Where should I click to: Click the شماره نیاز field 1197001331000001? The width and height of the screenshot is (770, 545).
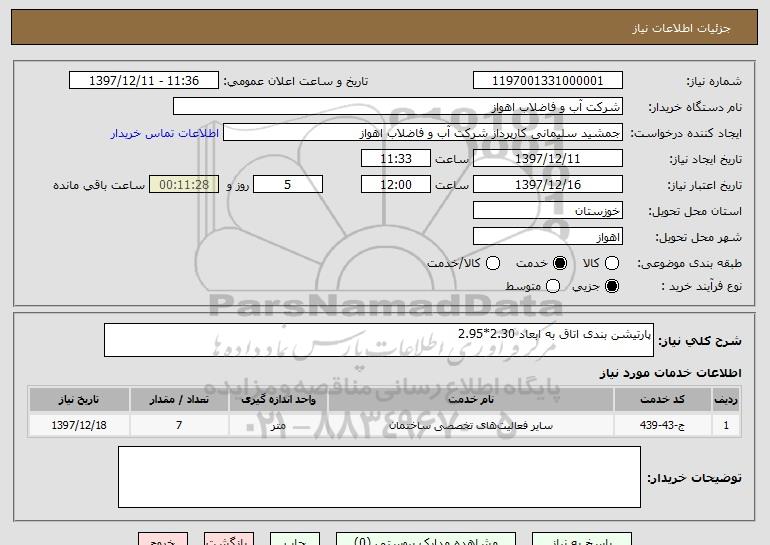point(548,81)
